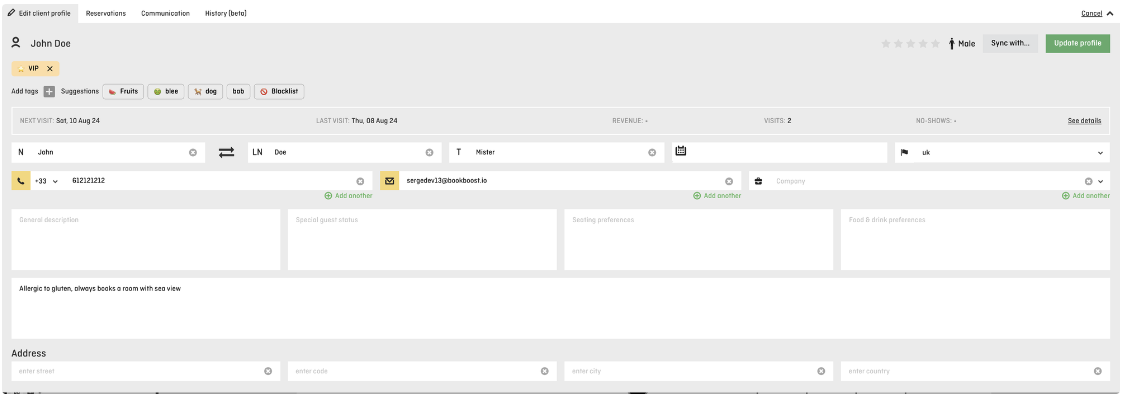1124x396 pixels.
Task: Clear the street address field
Action: pyautogui.click(x=268, y=371)
